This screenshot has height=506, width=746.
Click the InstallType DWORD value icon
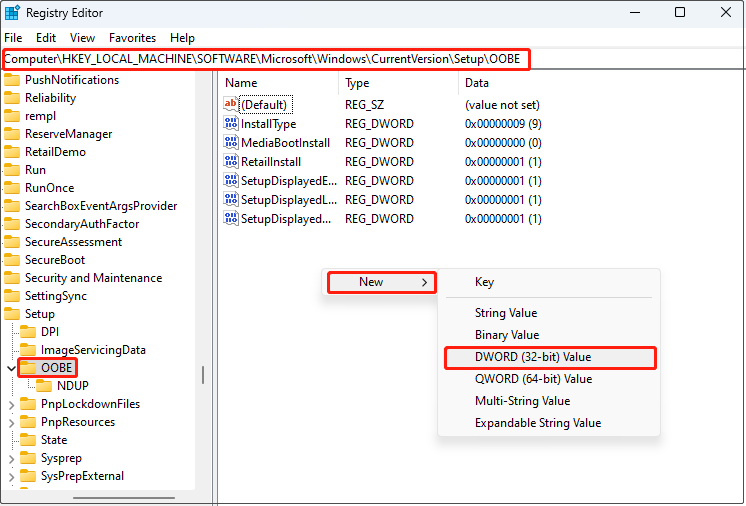coord(231,124)
